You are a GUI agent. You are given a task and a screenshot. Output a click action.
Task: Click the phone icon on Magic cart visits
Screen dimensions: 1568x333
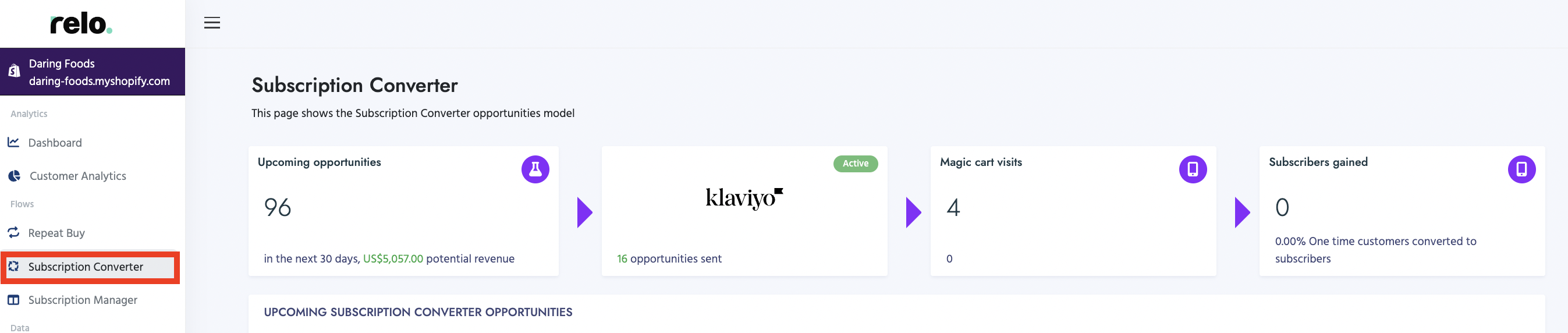coord(1193,169)
